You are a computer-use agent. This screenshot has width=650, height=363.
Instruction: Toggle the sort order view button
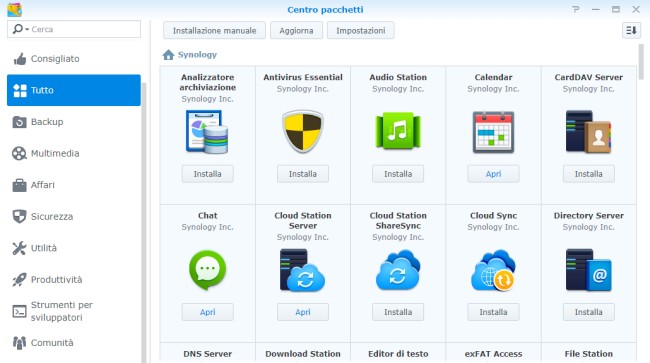(x=631, y=30)
